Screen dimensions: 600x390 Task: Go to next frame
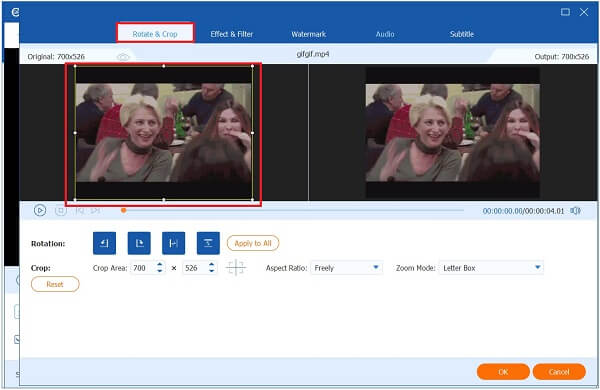[x=96, y=210]
